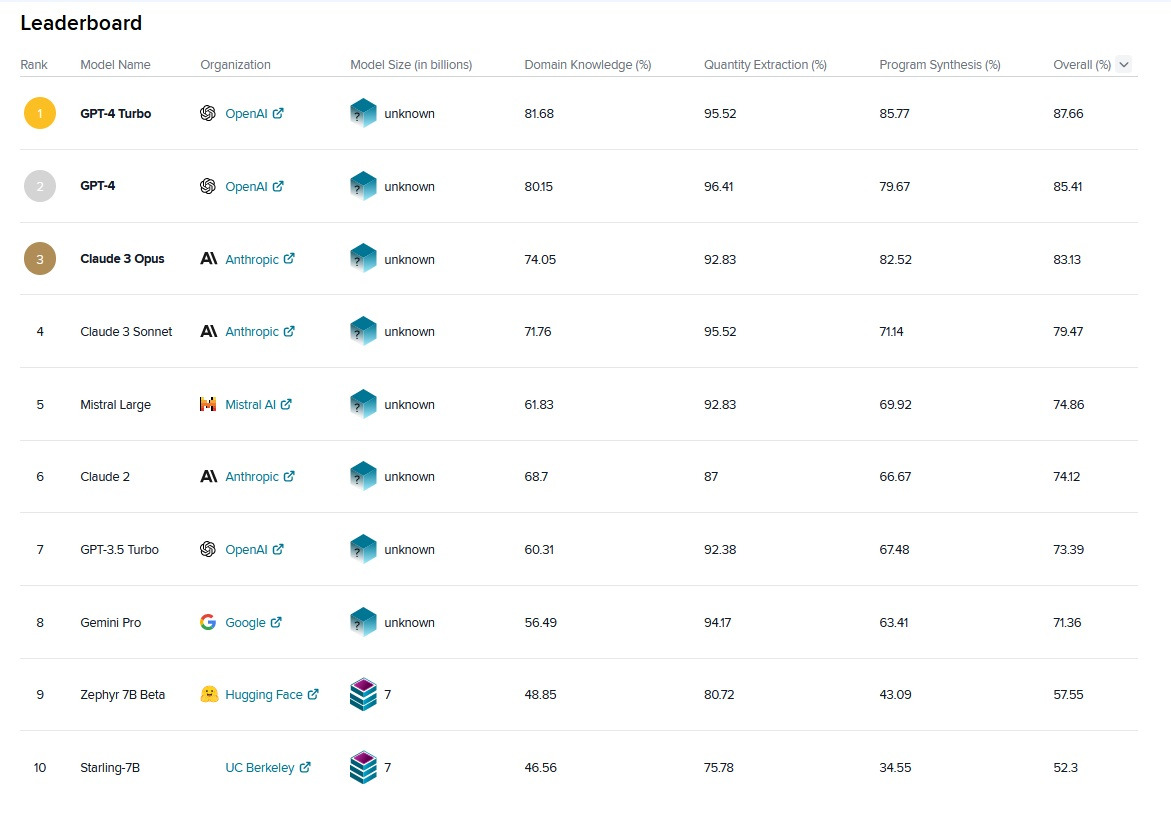The image size is (1171, 818).
Task: Click the Program Synthesis (%) column header
Action: click(939, 65)
